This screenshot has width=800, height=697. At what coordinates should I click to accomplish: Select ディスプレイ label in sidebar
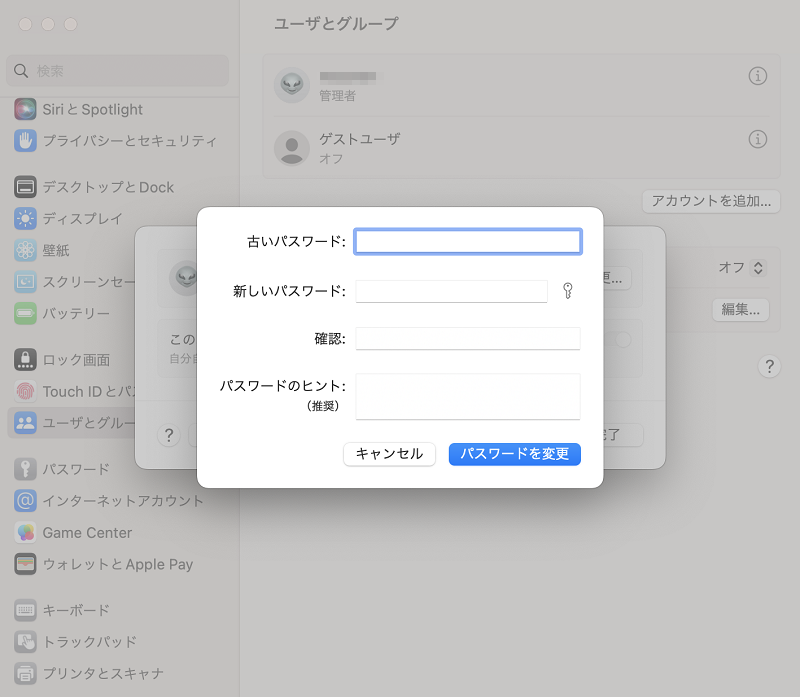coord(83,219)
